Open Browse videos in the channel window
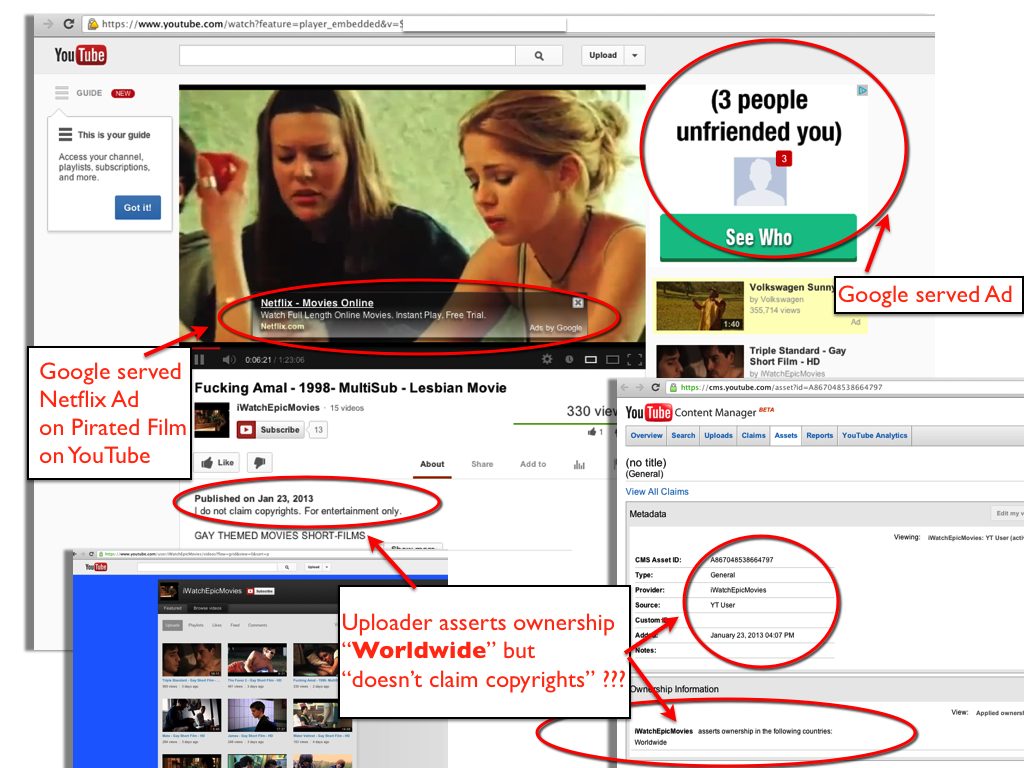The image size is (1024, 768). (207, 608)
